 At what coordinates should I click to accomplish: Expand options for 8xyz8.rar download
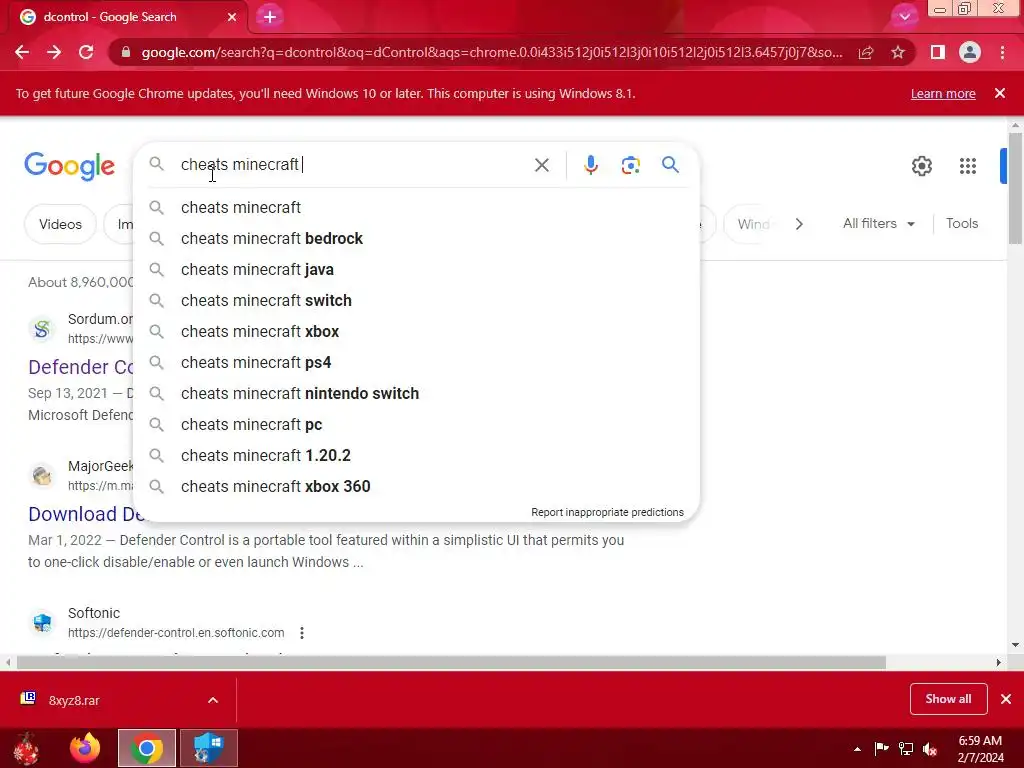click(213, 700)
